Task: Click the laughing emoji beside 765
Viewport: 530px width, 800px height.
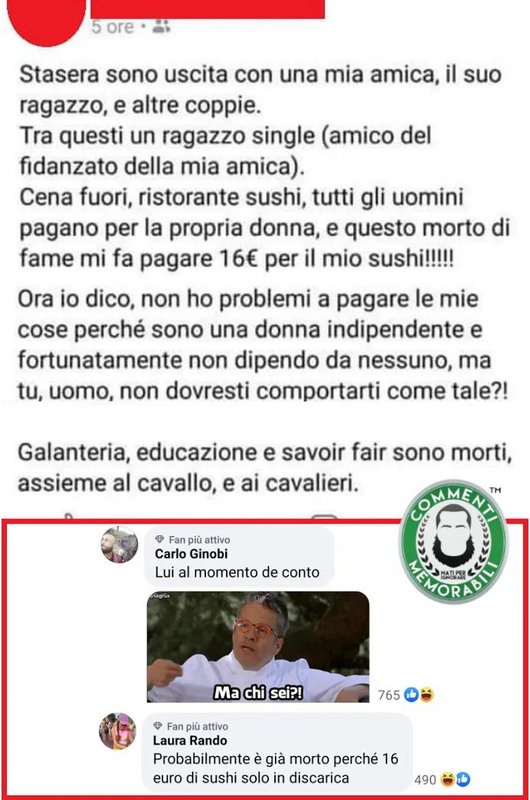Action: (426, 694)
